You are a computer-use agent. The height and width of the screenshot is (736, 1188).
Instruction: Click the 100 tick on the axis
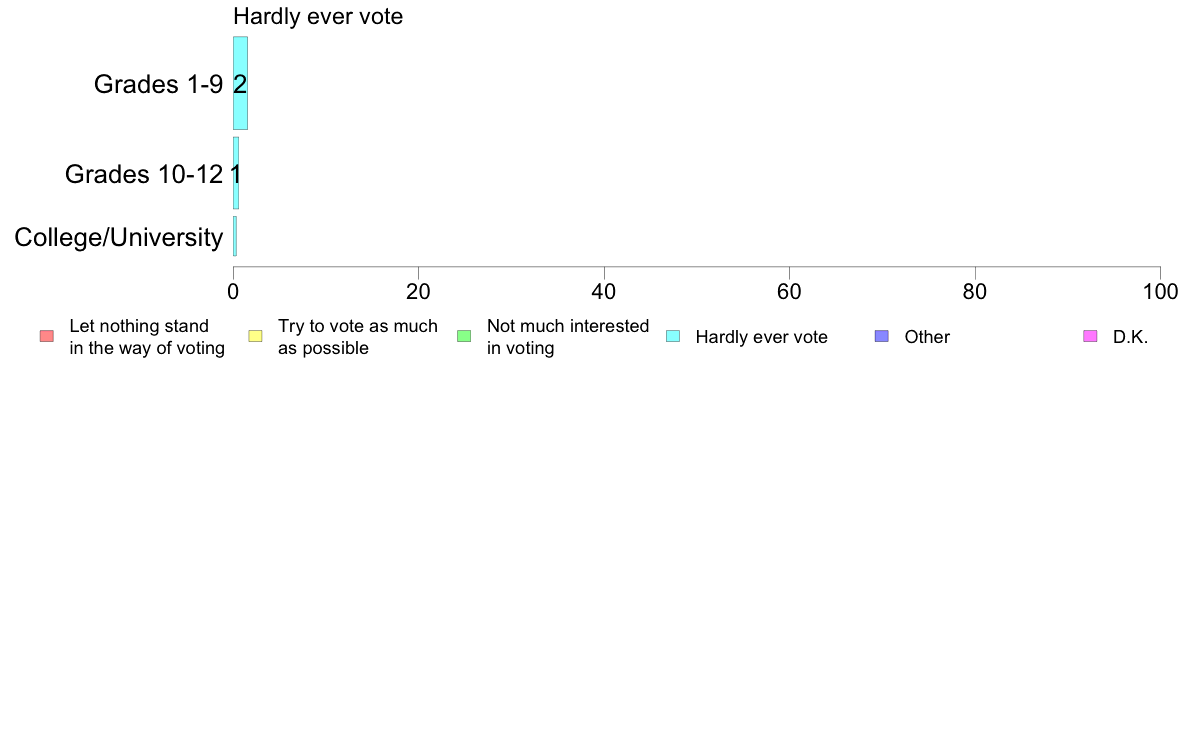tap(1161, 292)
